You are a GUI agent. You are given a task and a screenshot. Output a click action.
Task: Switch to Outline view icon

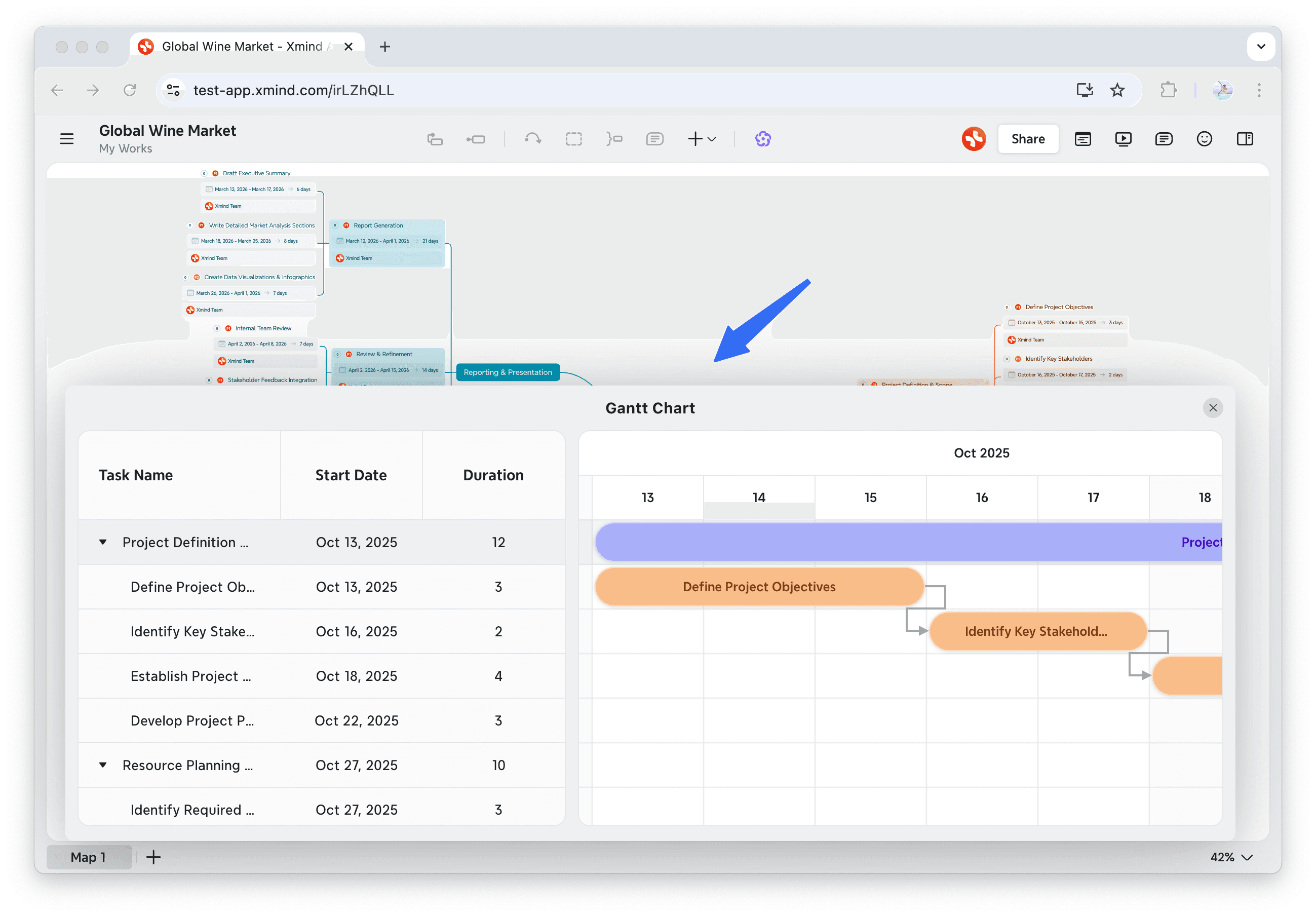click(x=1082, y=139)
